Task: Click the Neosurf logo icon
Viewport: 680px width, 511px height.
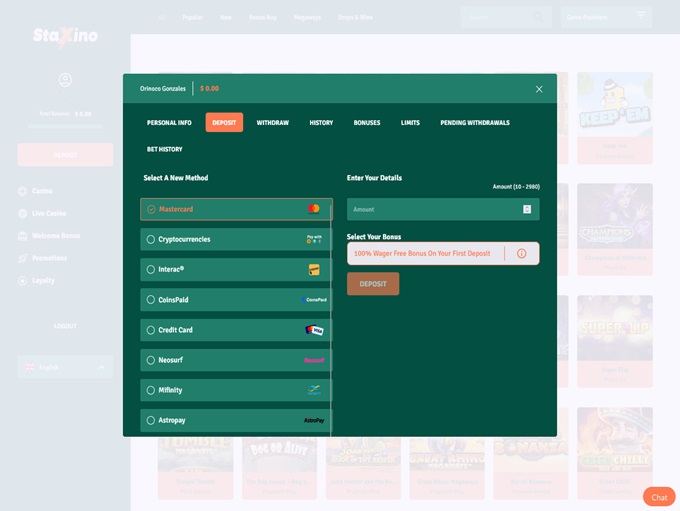Action: (314, 360)
